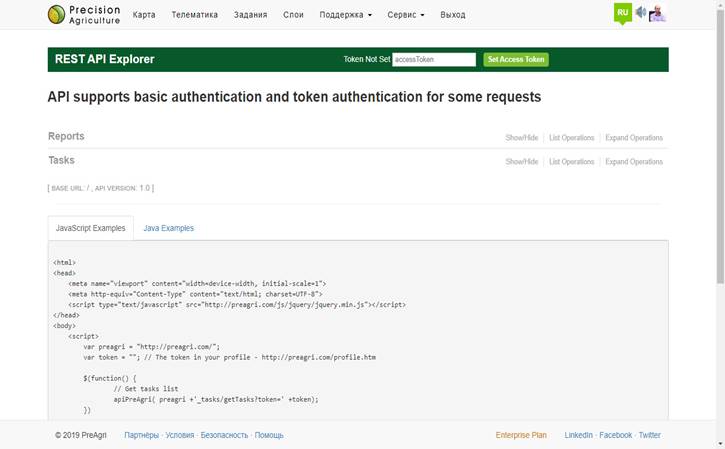Go to the Телематика page
This screenshot has width=725, height=449.
click(194, 15)
